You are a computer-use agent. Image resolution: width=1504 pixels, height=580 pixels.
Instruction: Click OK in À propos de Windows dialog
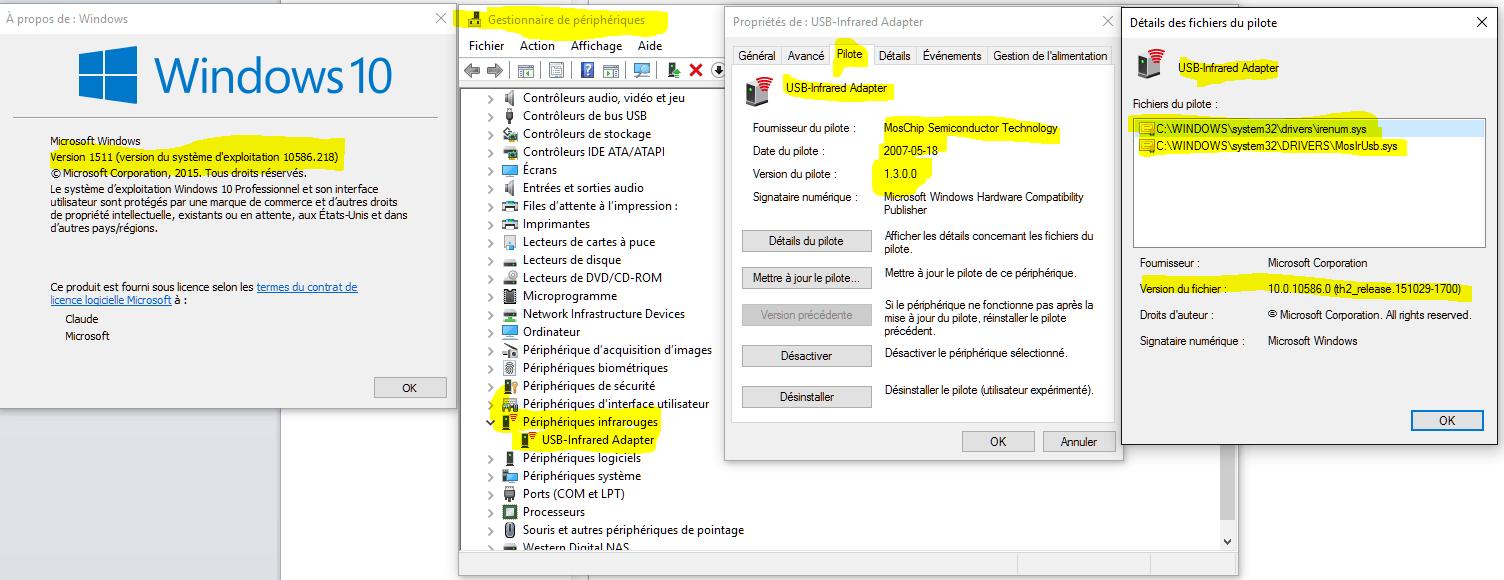[x=409, y=388]
